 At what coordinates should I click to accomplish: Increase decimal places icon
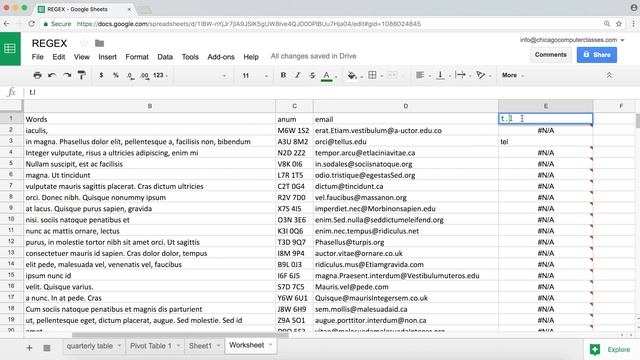point(144,76)
